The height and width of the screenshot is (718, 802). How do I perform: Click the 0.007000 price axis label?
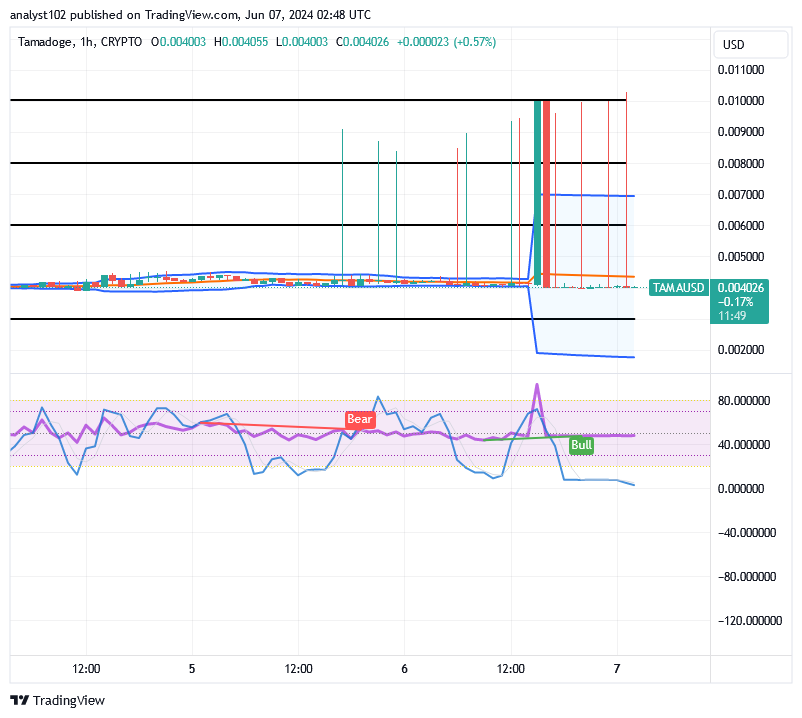click(x=741, y=195)
